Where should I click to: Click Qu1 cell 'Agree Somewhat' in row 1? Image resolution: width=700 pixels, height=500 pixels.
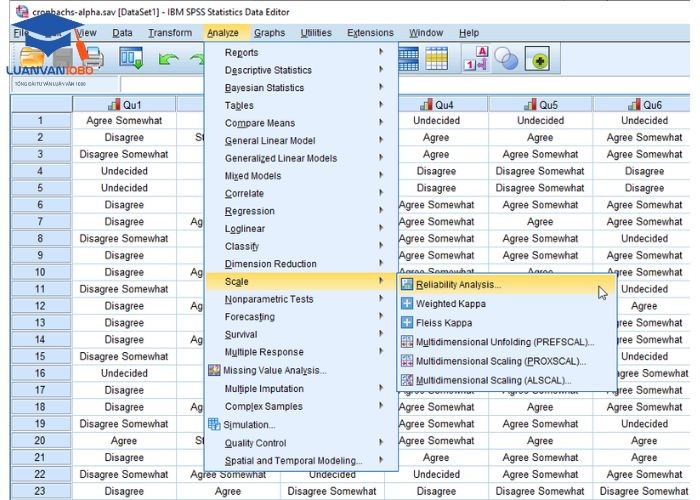[x=124, y=121]
